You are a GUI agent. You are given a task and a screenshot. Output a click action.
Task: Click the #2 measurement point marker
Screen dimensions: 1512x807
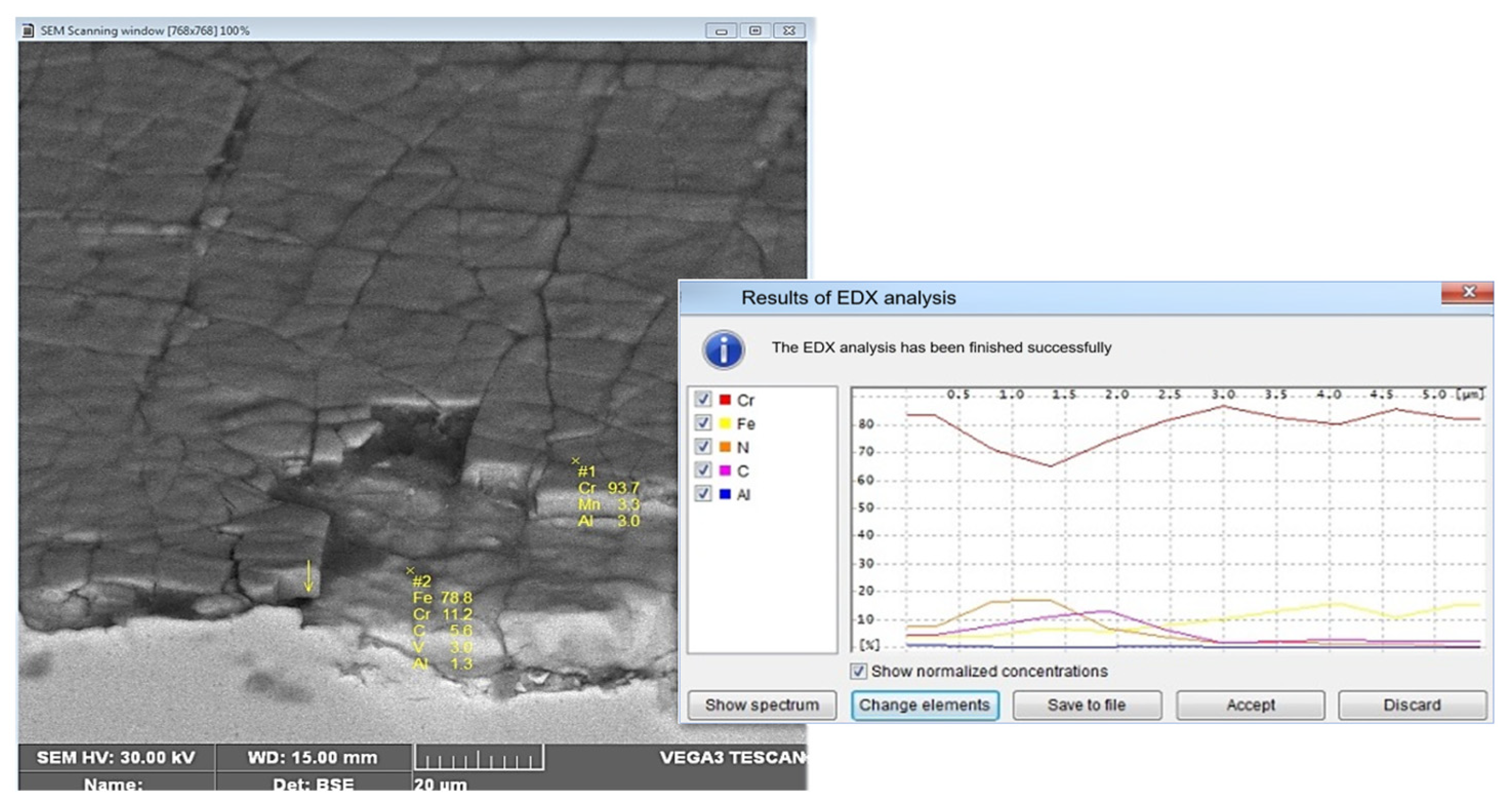point(410,570)
